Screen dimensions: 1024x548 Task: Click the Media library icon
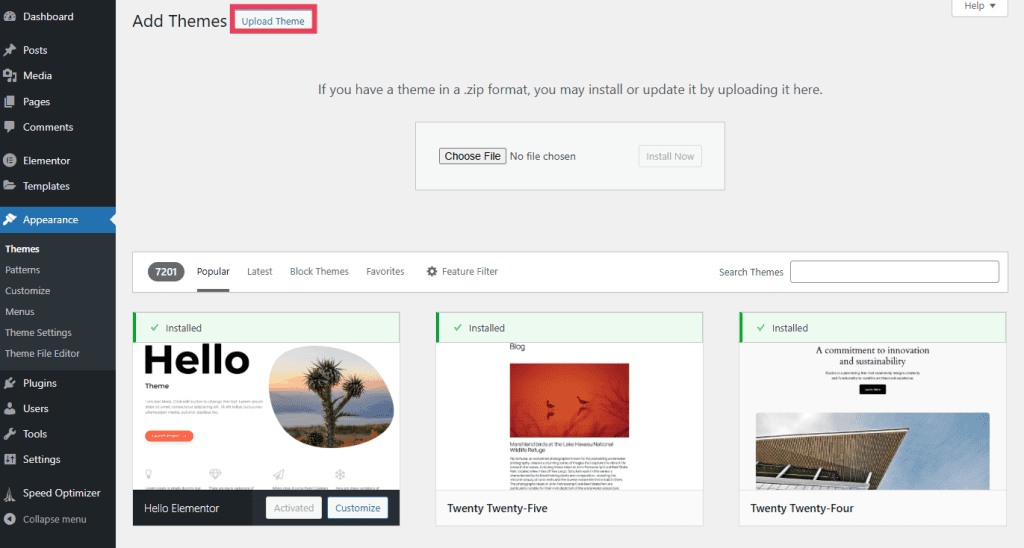pyautogui.click(x=10, y=76)
